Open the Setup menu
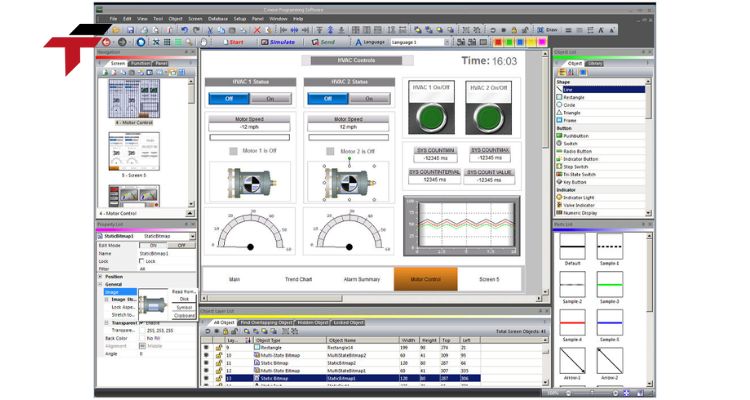The image size is (750, 400). (240, 19)
